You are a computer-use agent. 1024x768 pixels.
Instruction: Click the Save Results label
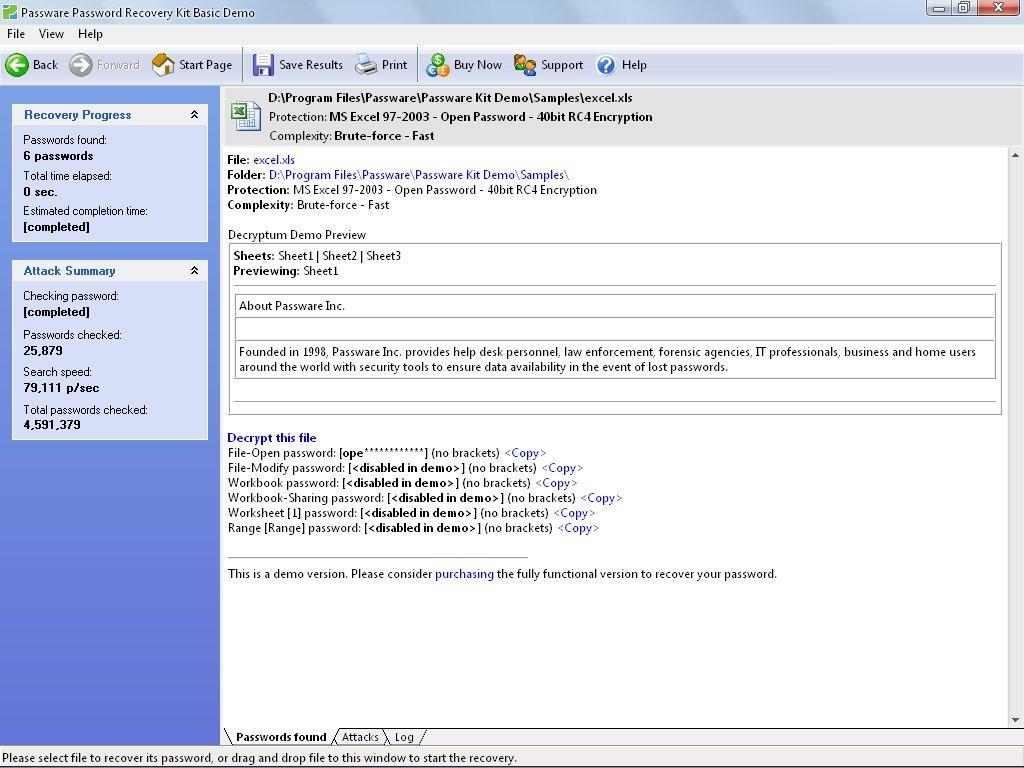click(311, 65)
